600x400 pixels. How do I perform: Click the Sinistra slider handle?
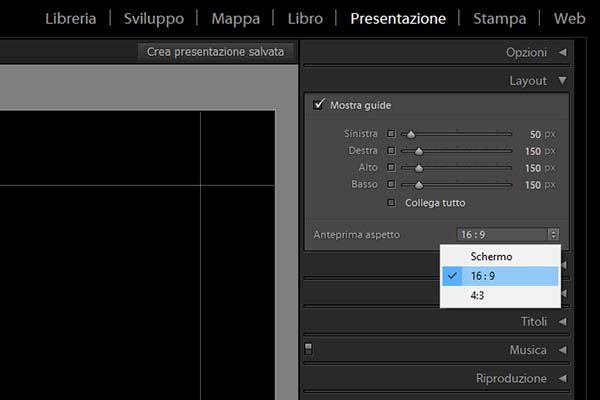click(408, 134)
